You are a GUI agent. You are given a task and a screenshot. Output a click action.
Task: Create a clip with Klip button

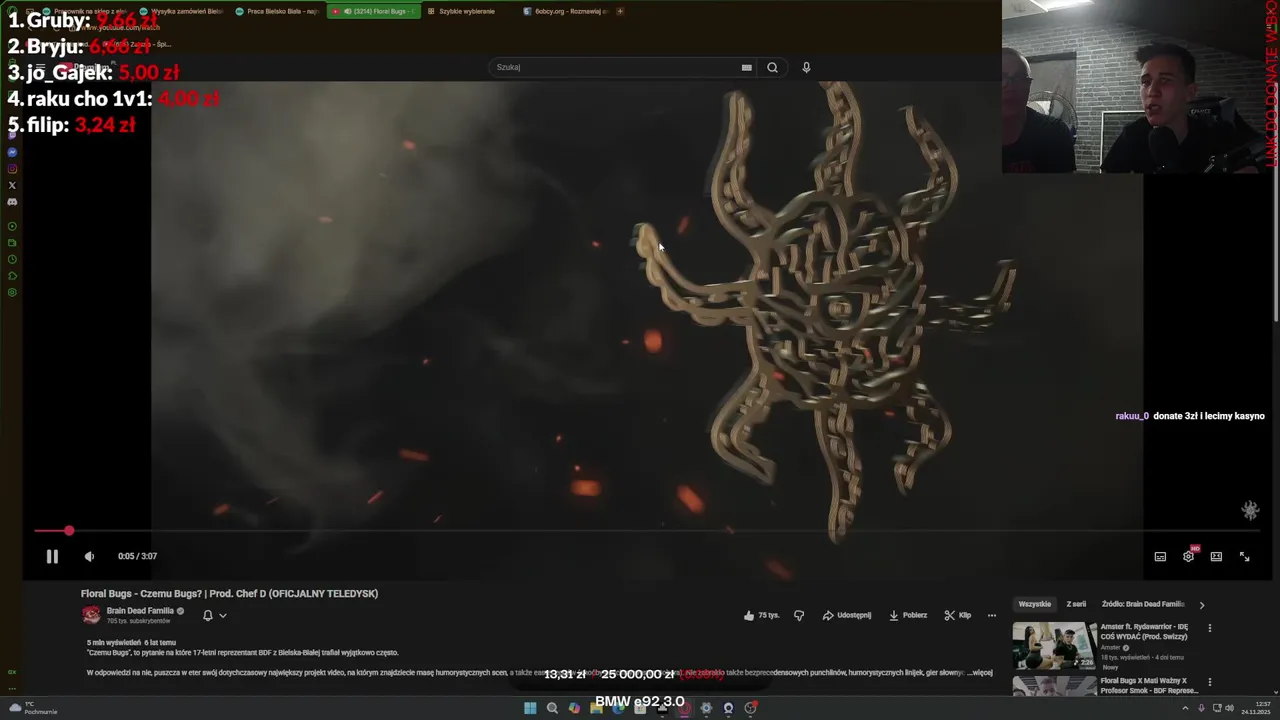click(x=958, y=615)
